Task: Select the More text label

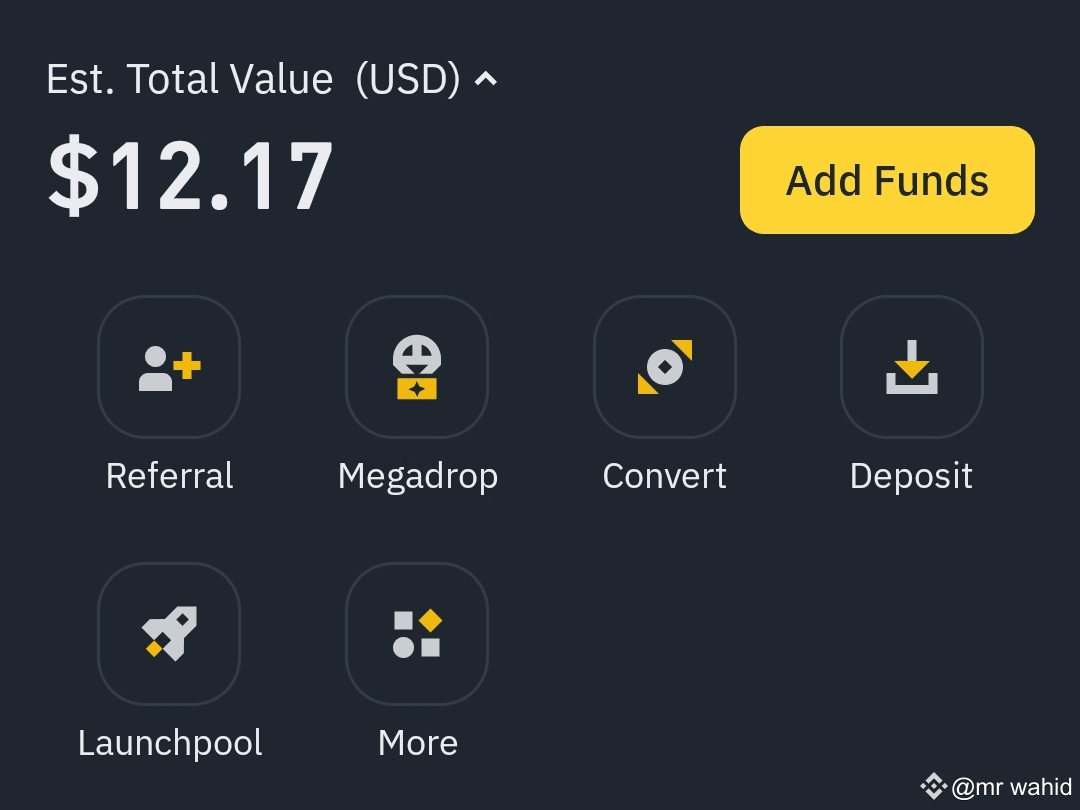Action: [x=418, y=743]
